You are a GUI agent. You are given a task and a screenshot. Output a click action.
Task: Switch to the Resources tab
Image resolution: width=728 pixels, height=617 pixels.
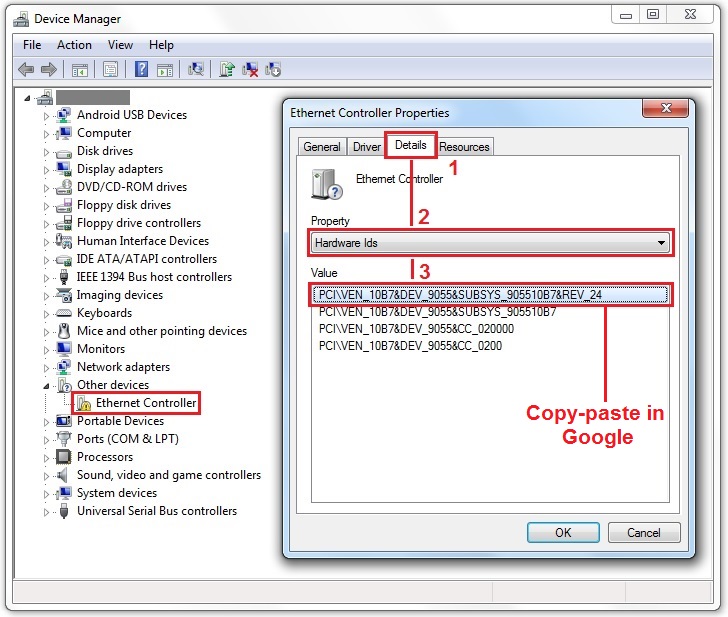[x=464, y=147]
